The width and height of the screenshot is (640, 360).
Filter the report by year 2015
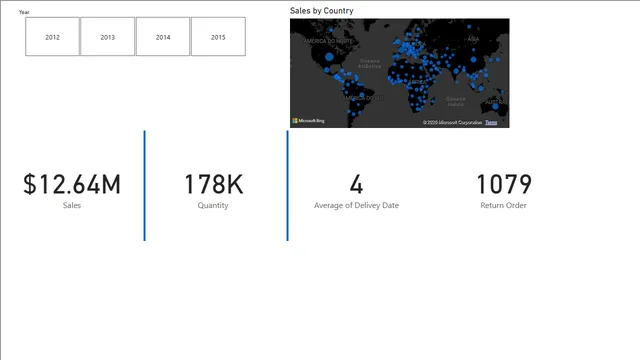click(x=218, y=36)
